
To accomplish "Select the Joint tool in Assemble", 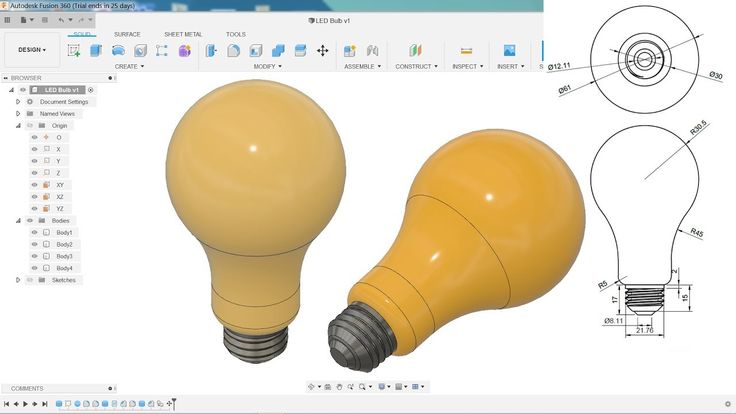I will click(x=372, y=50).
